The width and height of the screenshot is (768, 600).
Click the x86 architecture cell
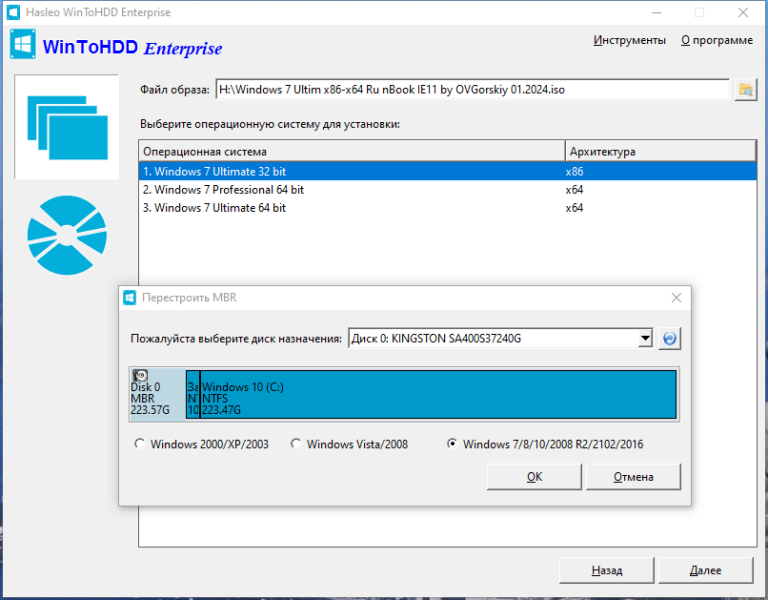[x=575, y=172]
